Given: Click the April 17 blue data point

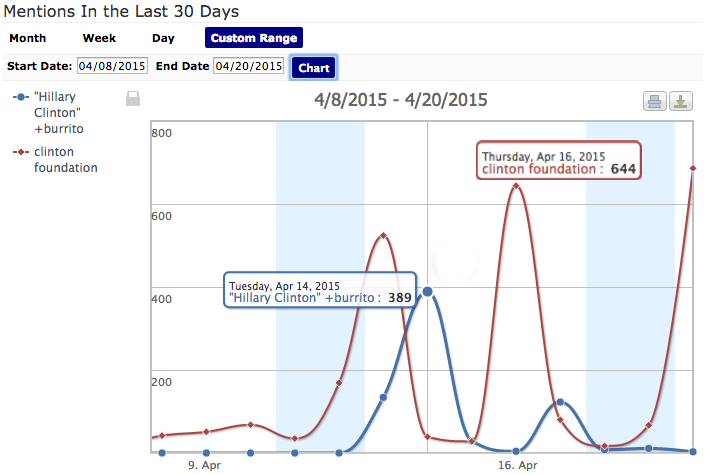Looking at the screenshot, I should pos(561,402).
